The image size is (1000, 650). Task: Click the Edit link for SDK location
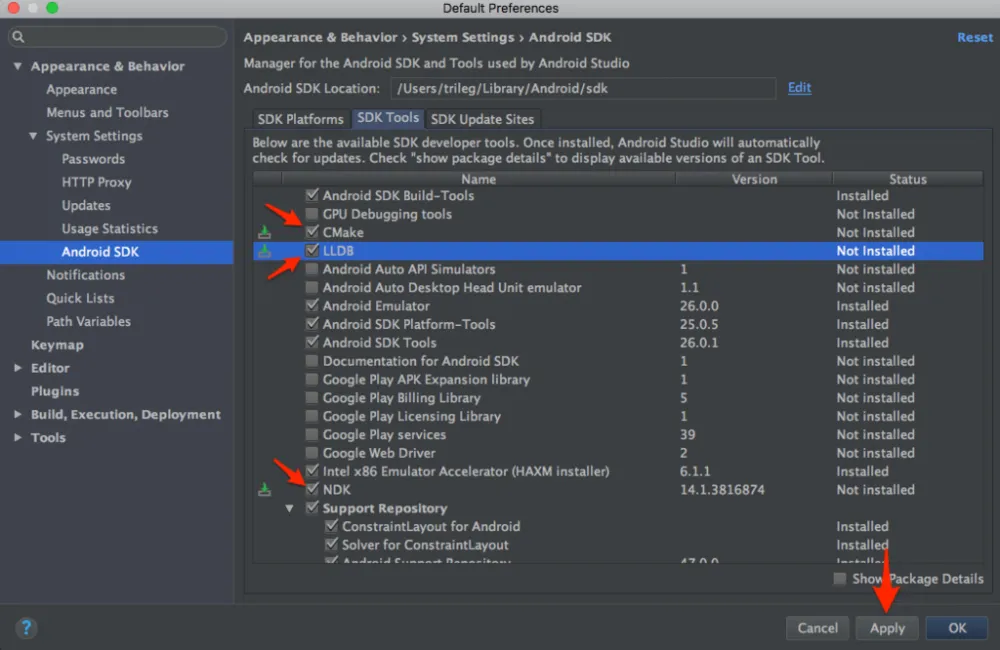click(x=799, y=88)
